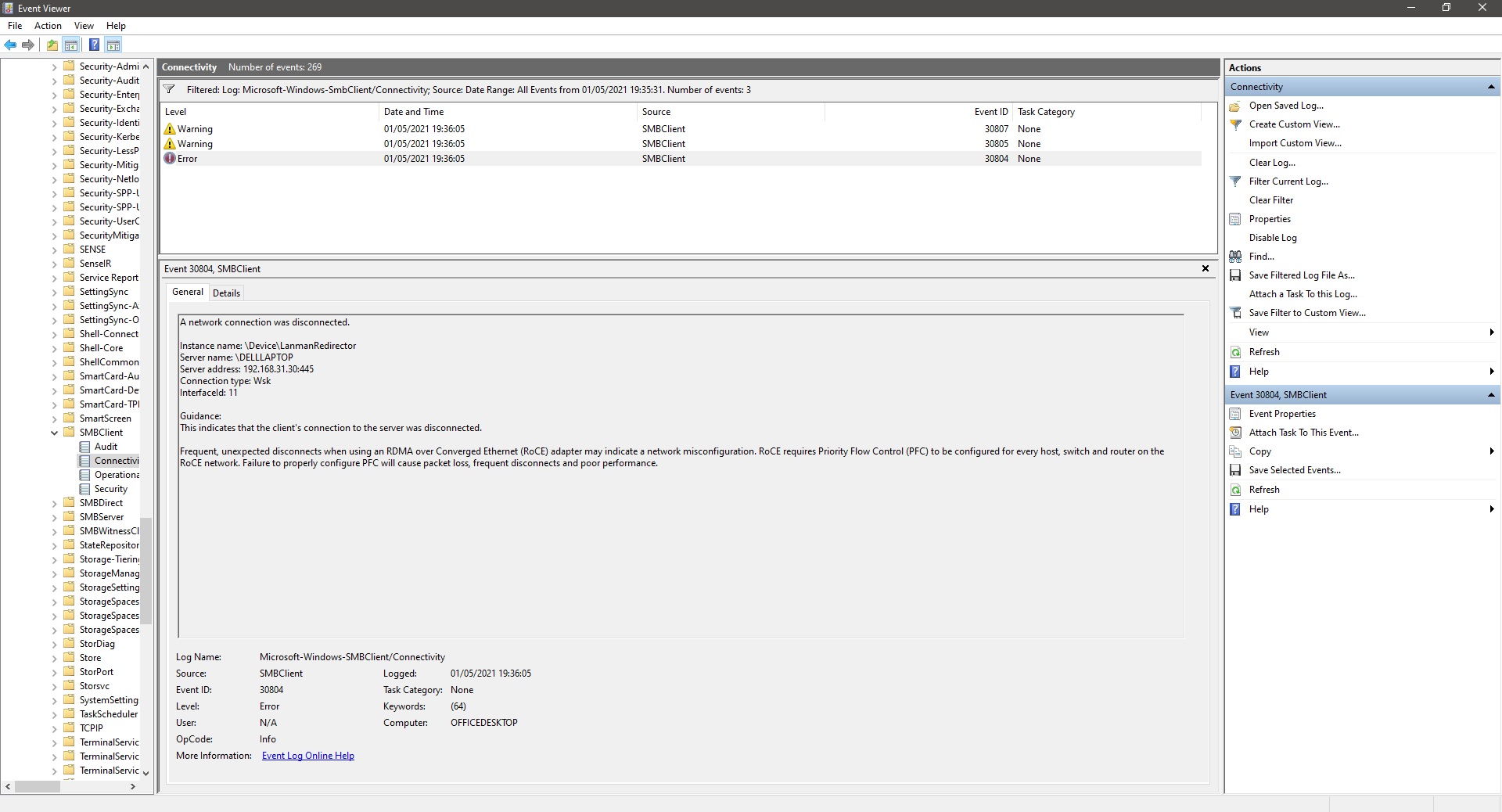Click Disable Log action
Image resolution: width=1502 pixels, height=812 pixels.
pos(1273,238)
